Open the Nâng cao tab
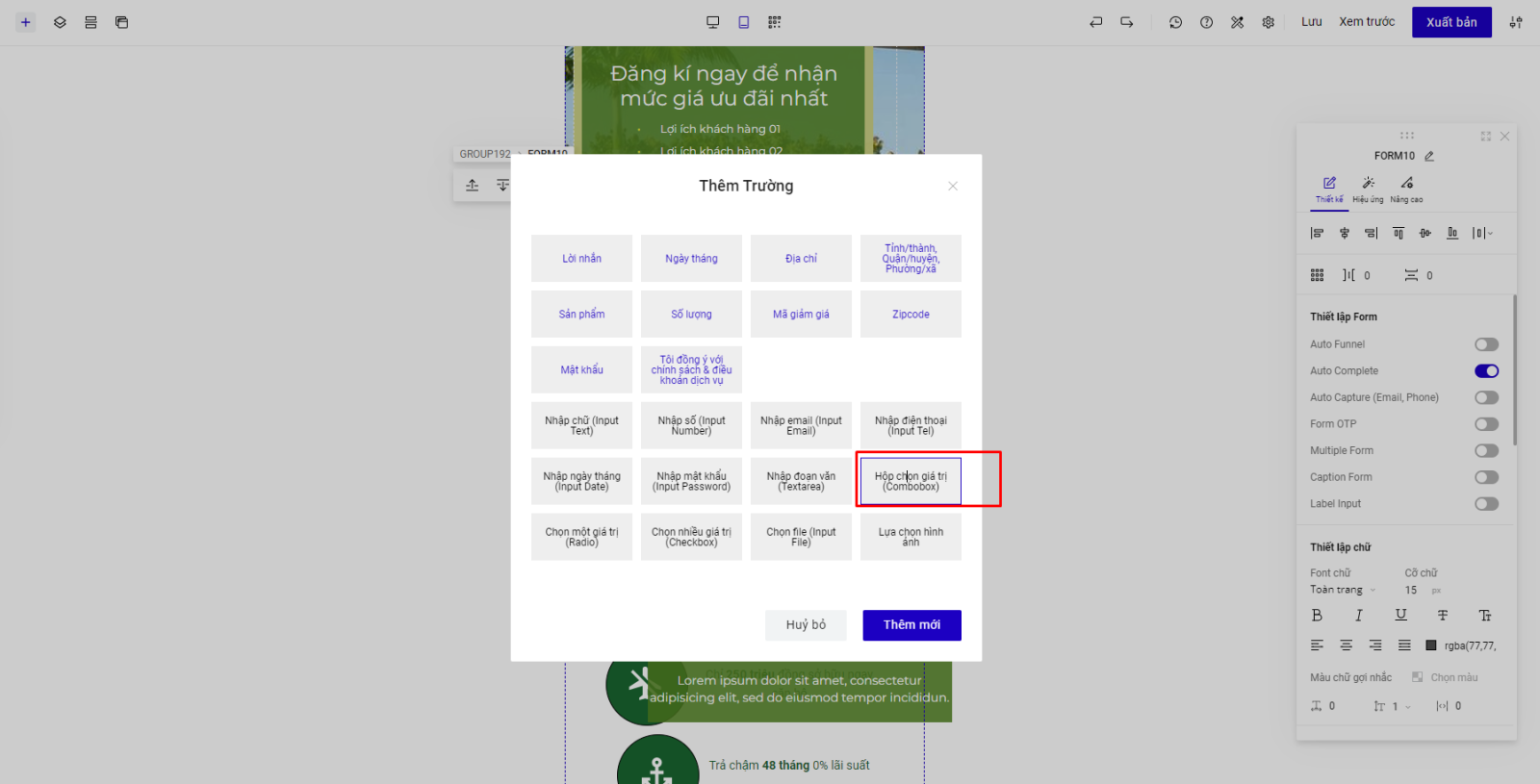 [1406, 189]
